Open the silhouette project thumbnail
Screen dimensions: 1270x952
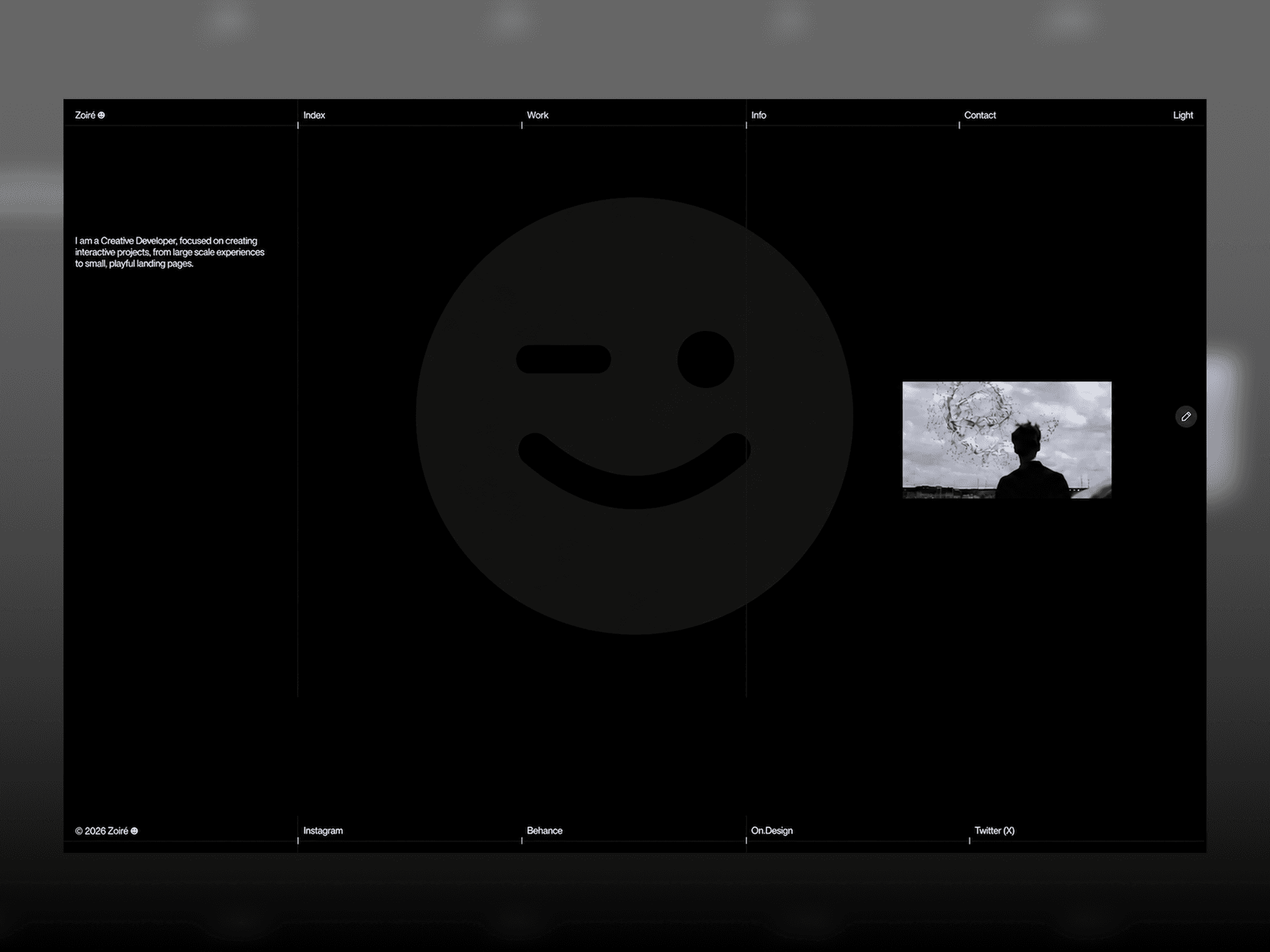(1006, 440)
